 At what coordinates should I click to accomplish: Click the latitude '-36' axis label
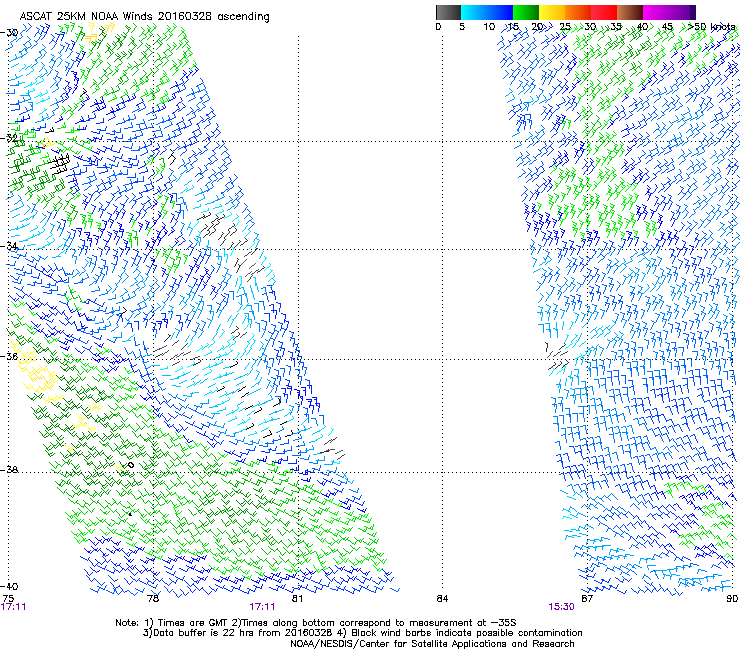(x=9, y=356)
